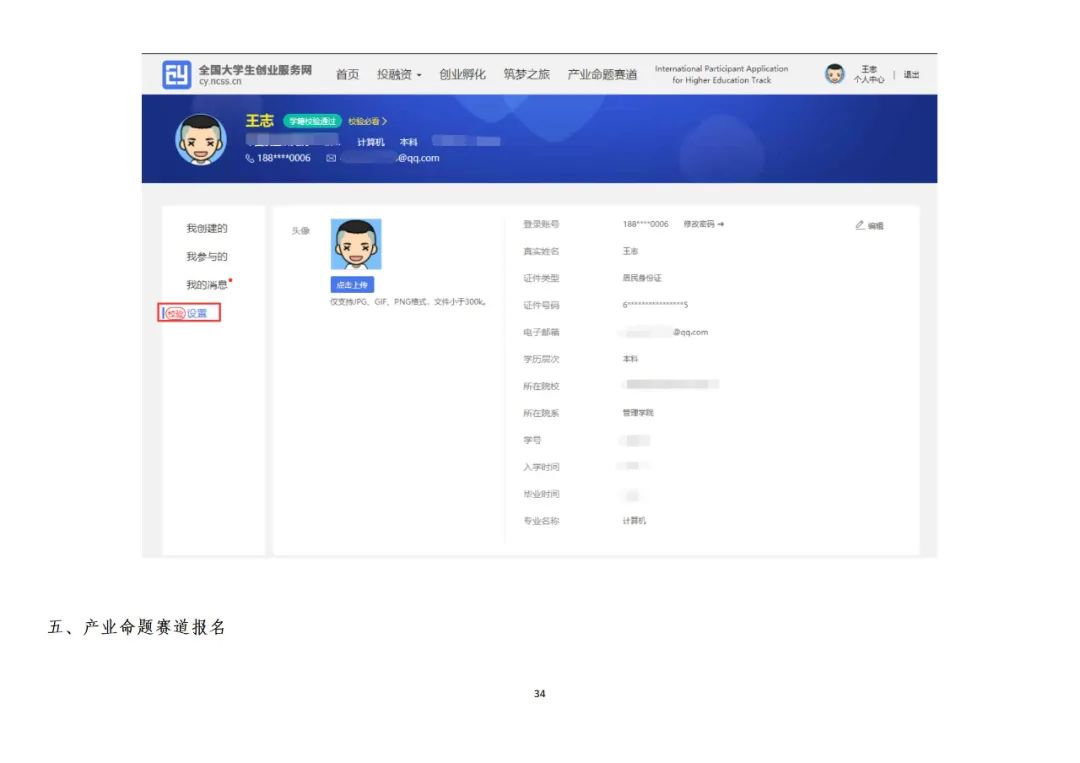
Task: Select 产业命题赛道 in the top navigation
Action: pos(602,75)
